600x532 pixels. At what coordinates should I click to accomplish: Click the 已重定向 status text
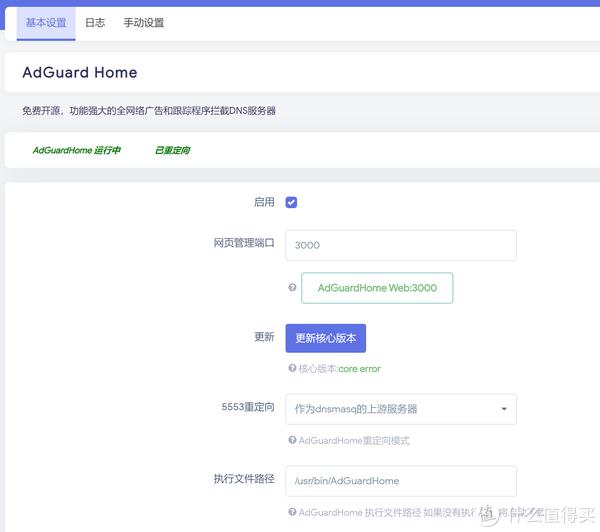click(173, 150)
